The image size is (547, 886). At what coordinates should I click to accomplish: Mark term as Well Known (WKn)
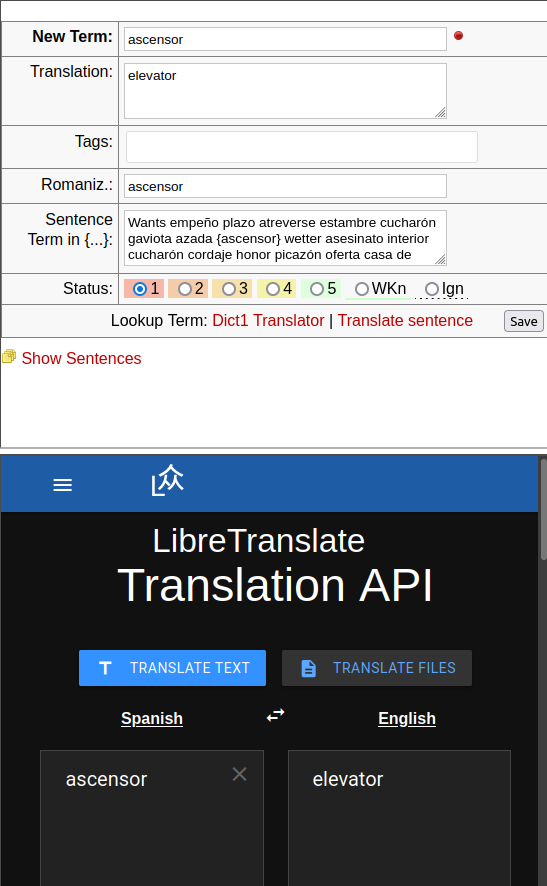click(x=362, y=289)
